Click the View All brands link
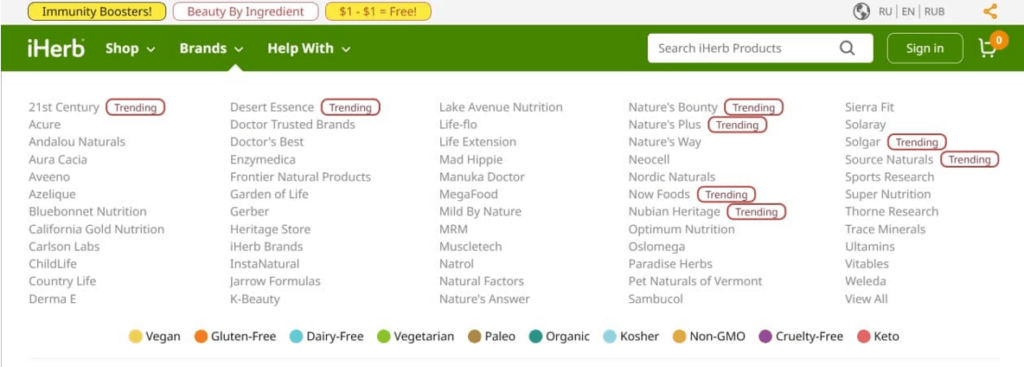This screenshot has height=367, width=1024. click(x=867, y=299)
